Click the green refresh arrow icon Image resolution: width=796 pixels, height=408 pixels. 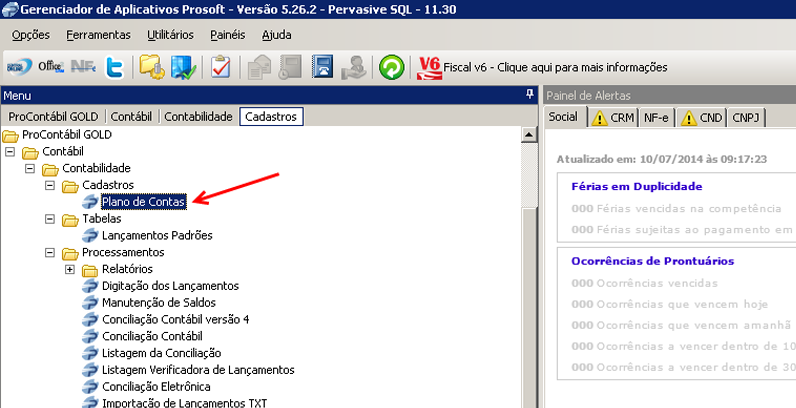point(391,67)
